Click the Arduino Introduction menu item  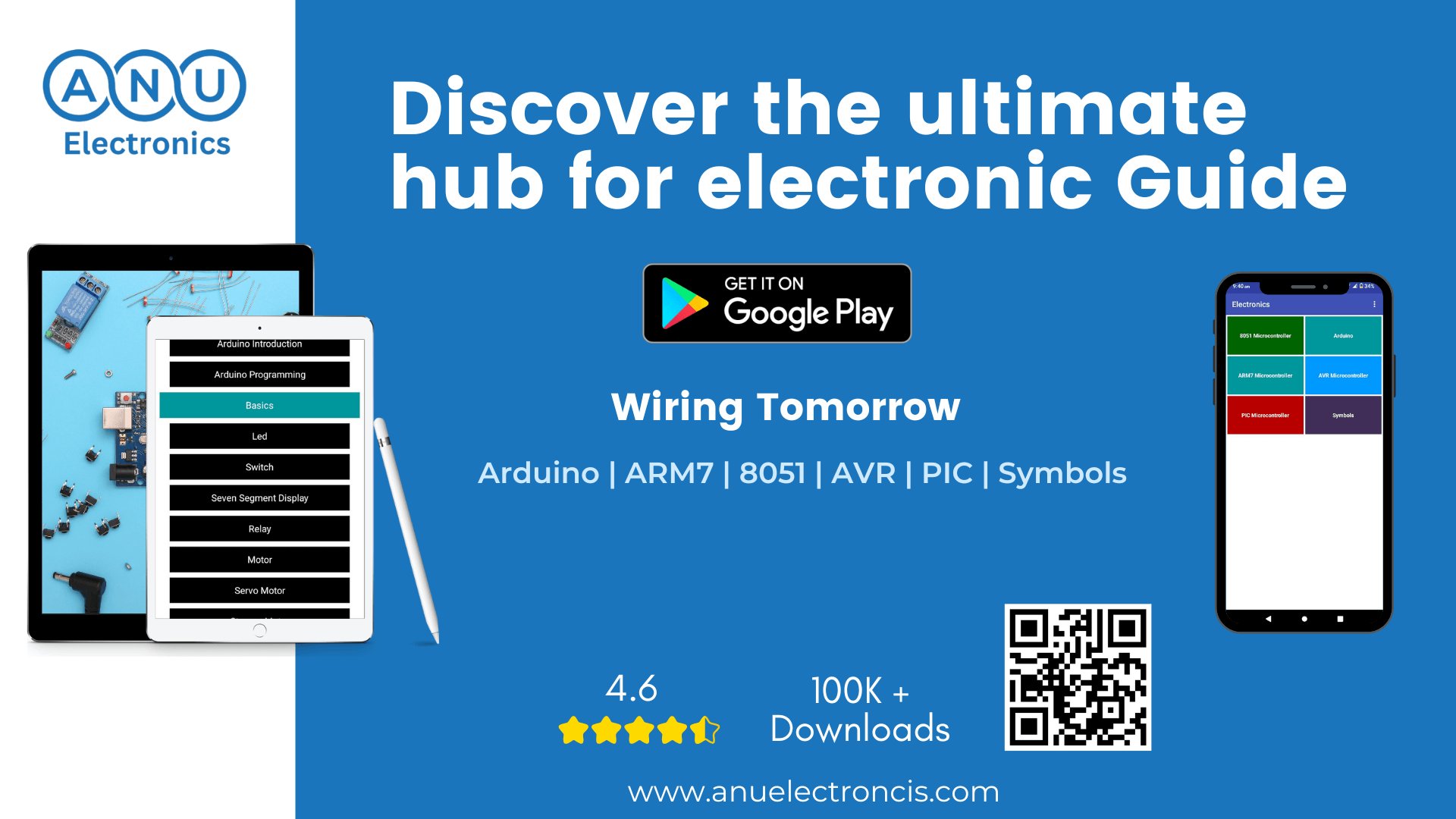(259, 344)
